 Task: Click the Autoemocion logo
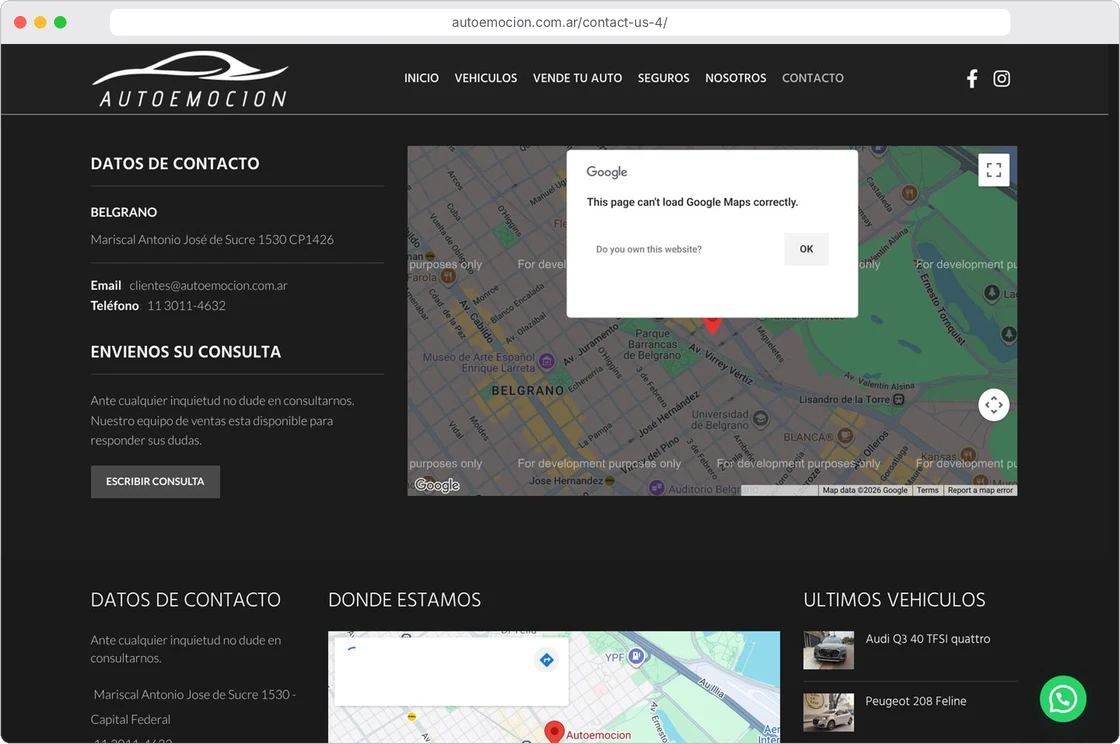[190, 79]
